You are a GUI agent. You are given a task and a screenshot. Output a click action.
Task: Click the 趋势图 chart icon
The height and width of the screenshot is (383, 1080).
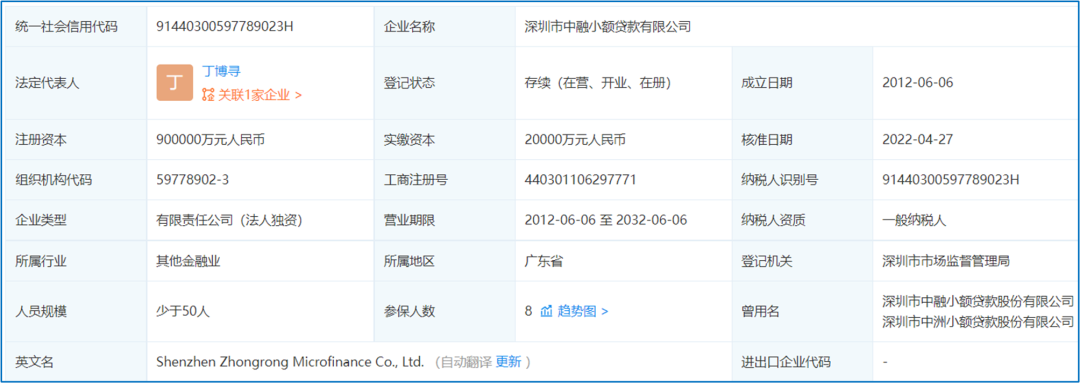click(x=546, y=311)
